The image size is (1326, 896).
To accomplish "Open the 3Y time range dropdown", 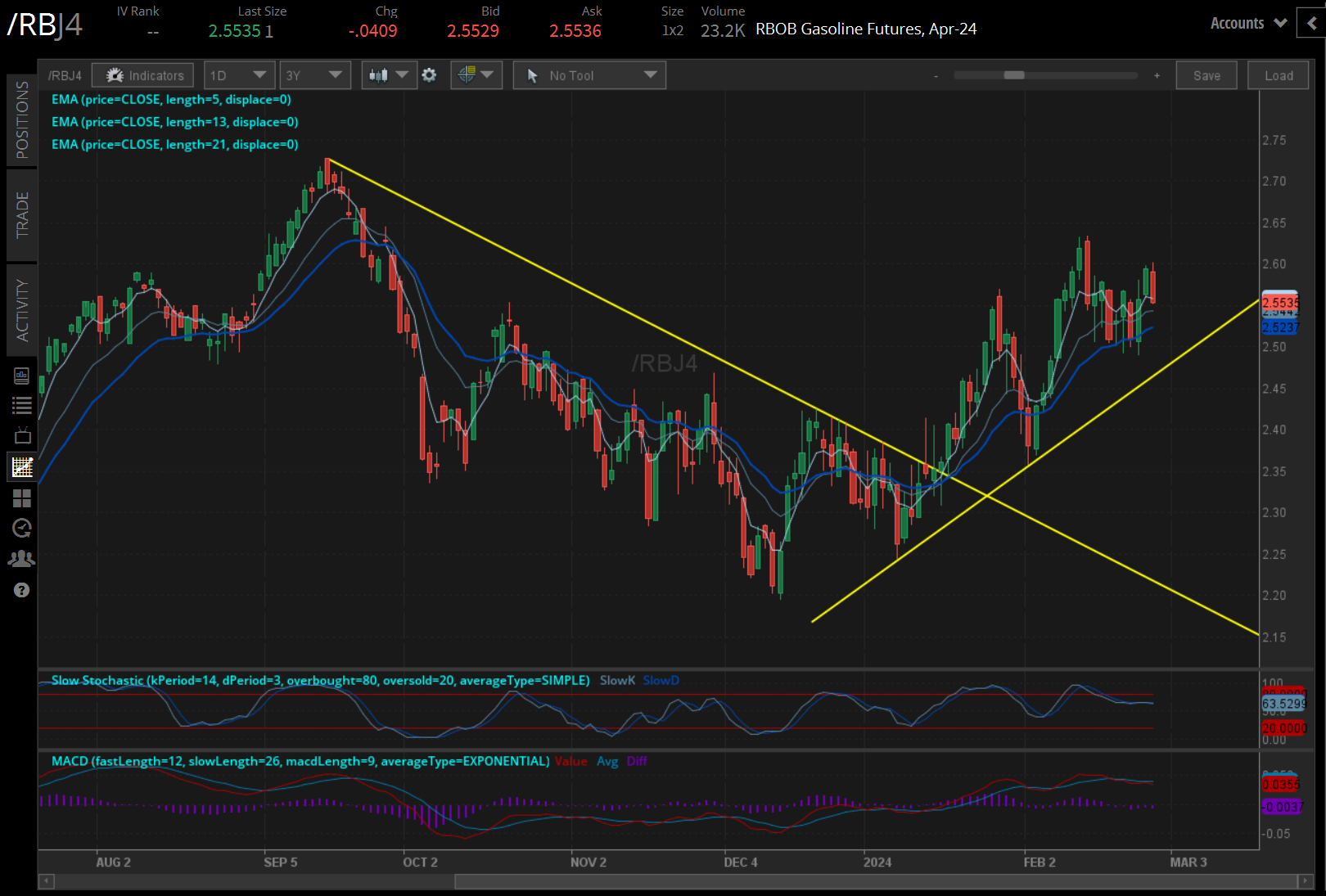I will [x=315, y=75].
